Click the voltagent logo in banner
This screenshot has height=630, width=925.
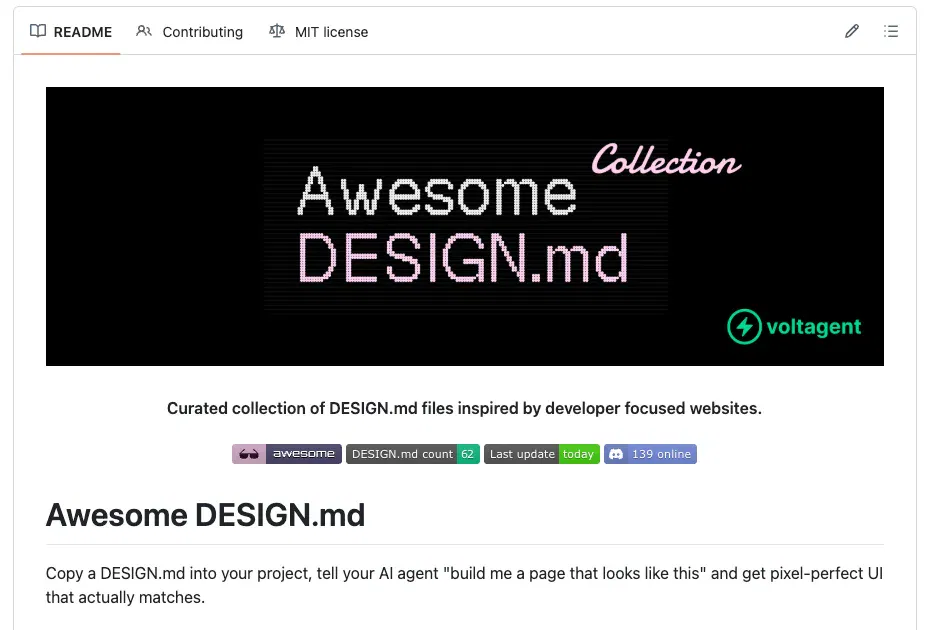[x=794, y=326]
